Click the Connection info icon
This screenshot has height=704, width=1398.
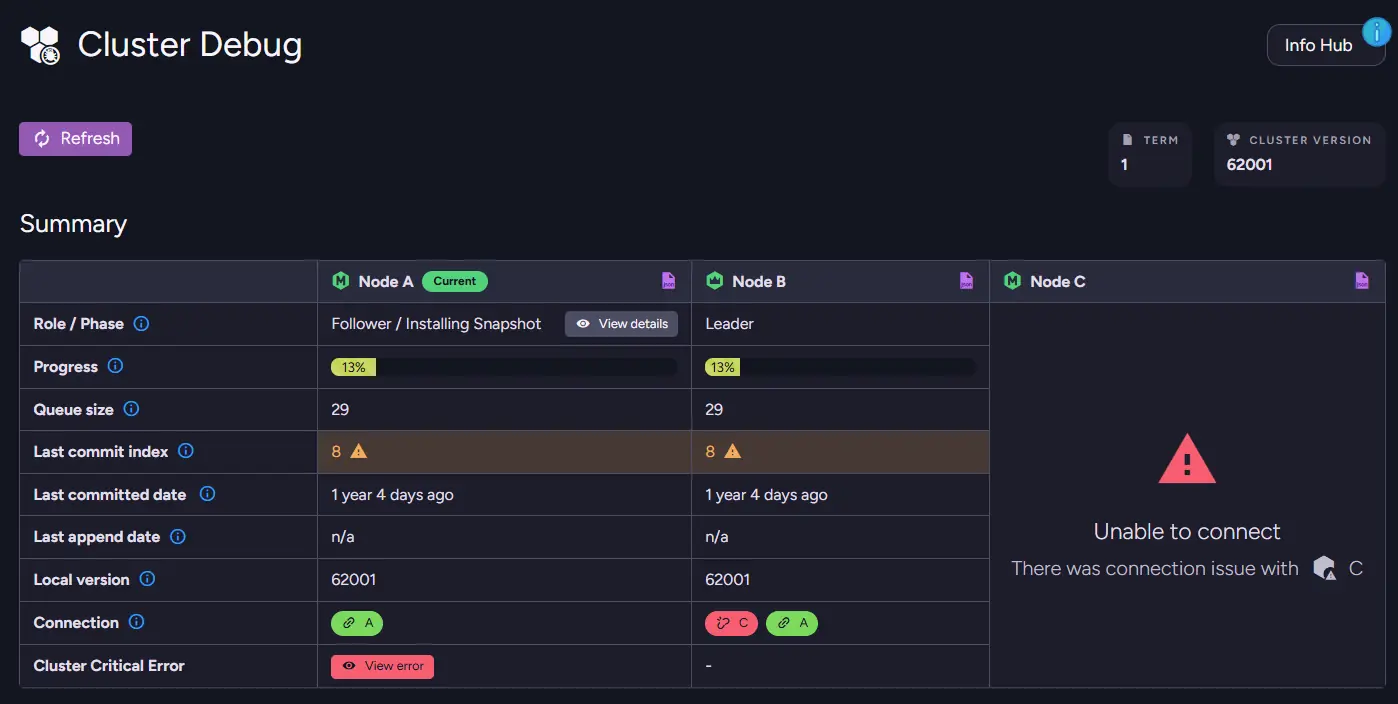tap(137, 622)
